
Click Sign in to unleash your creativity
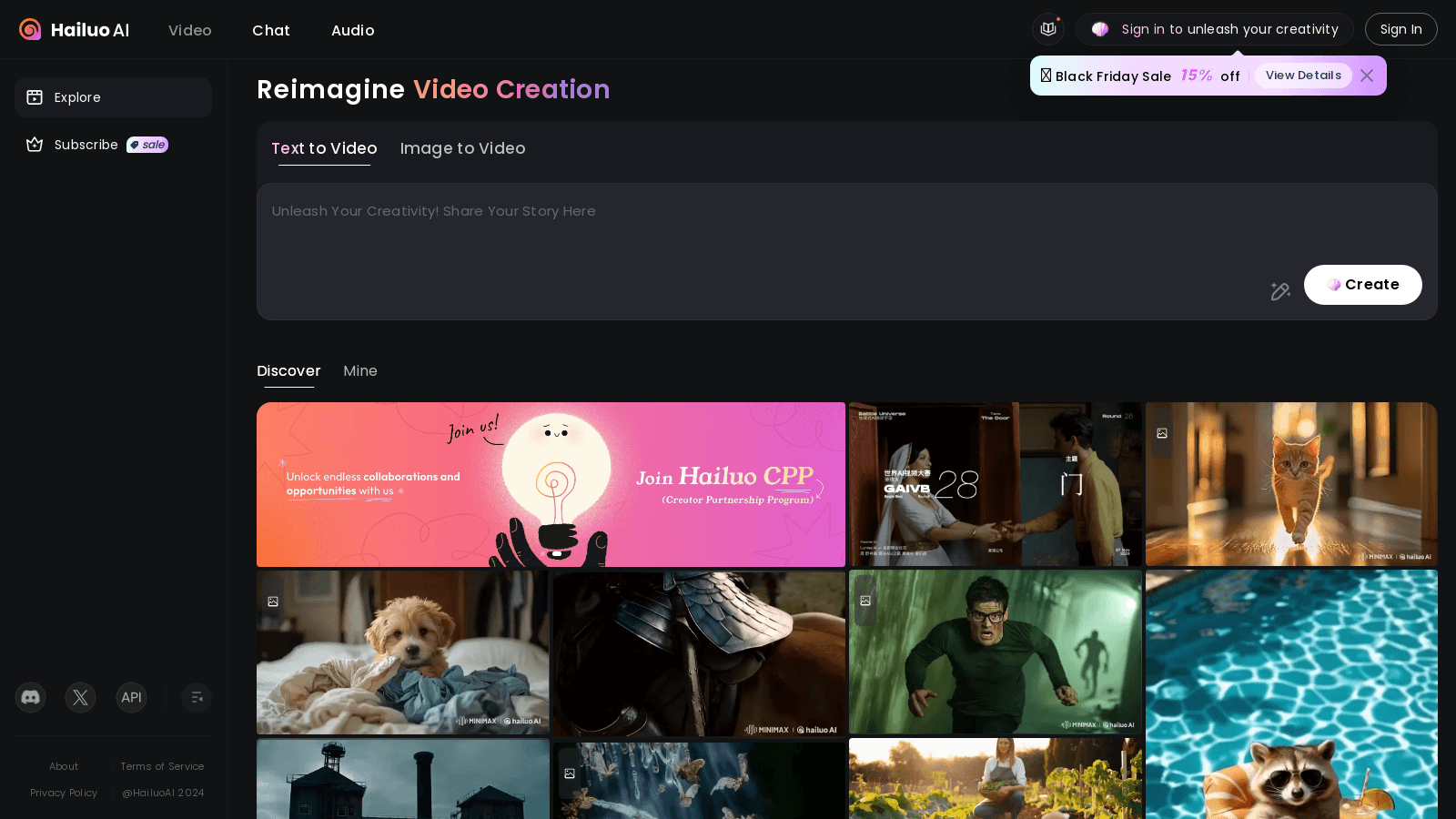point(1215,29)
